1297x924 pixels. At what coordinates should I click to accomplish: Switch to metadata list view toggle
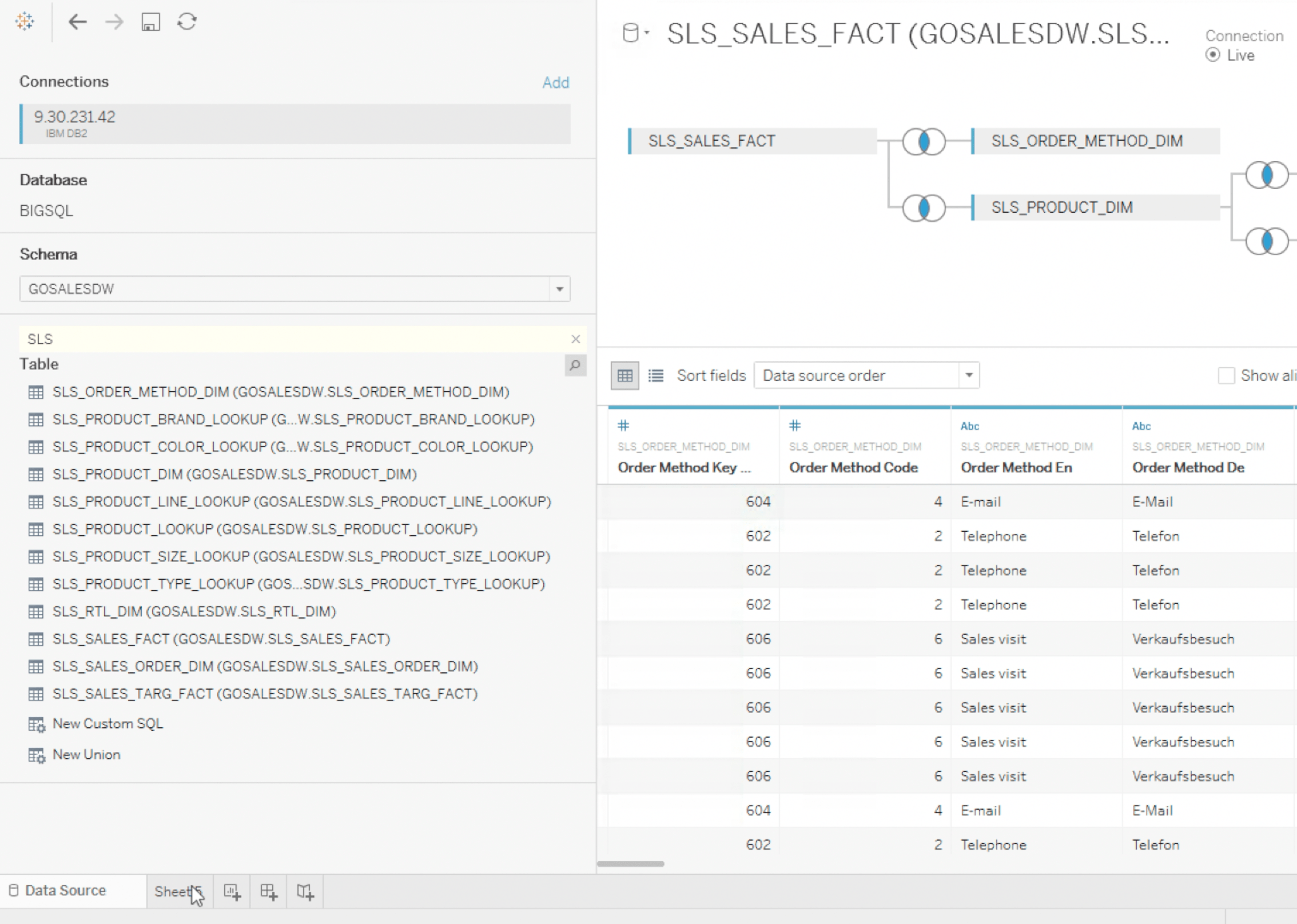655,375
